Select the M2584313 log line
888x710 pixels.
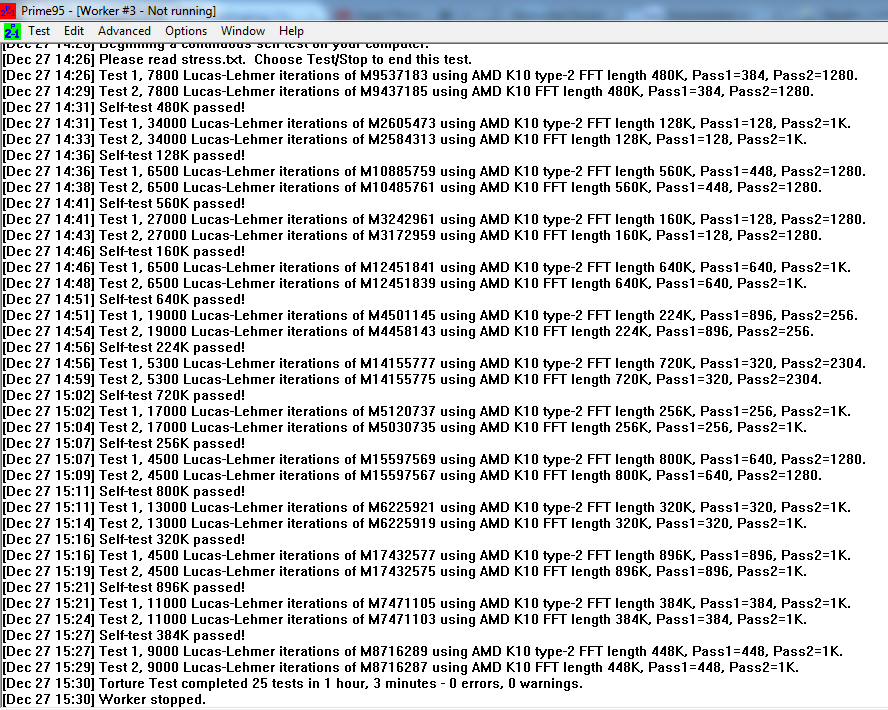(405, 139)
